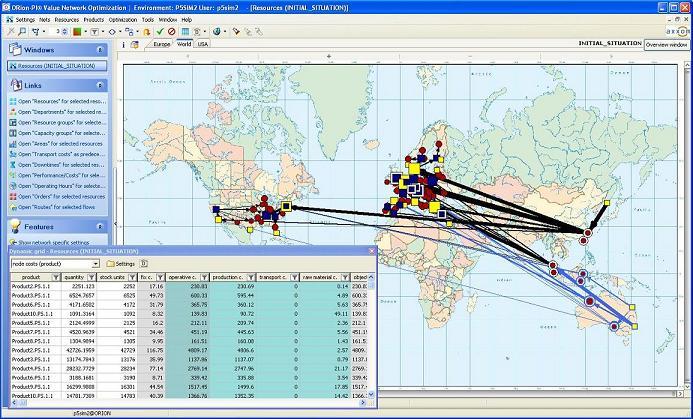Select Resources (INITIAL_SITUATION) window entry
This screenshot has height=419, width=693.
coord(57,66)
